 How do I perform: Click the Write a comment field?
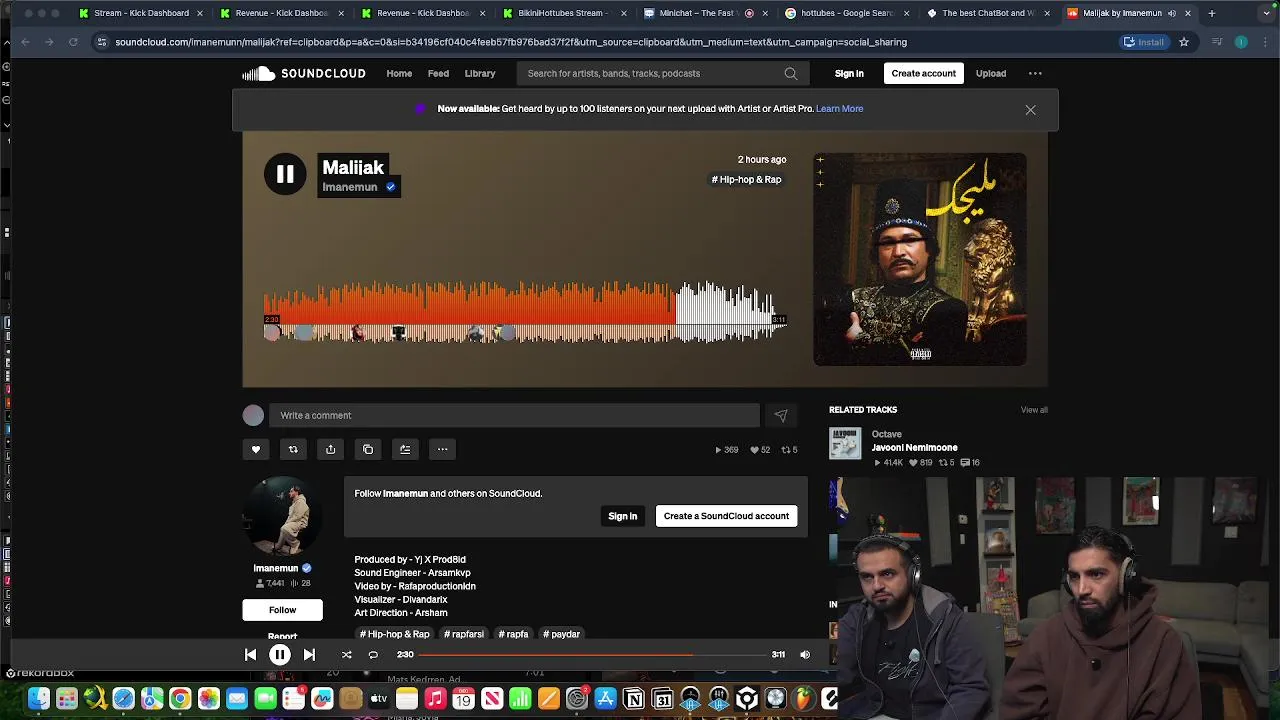coord(514,415)
